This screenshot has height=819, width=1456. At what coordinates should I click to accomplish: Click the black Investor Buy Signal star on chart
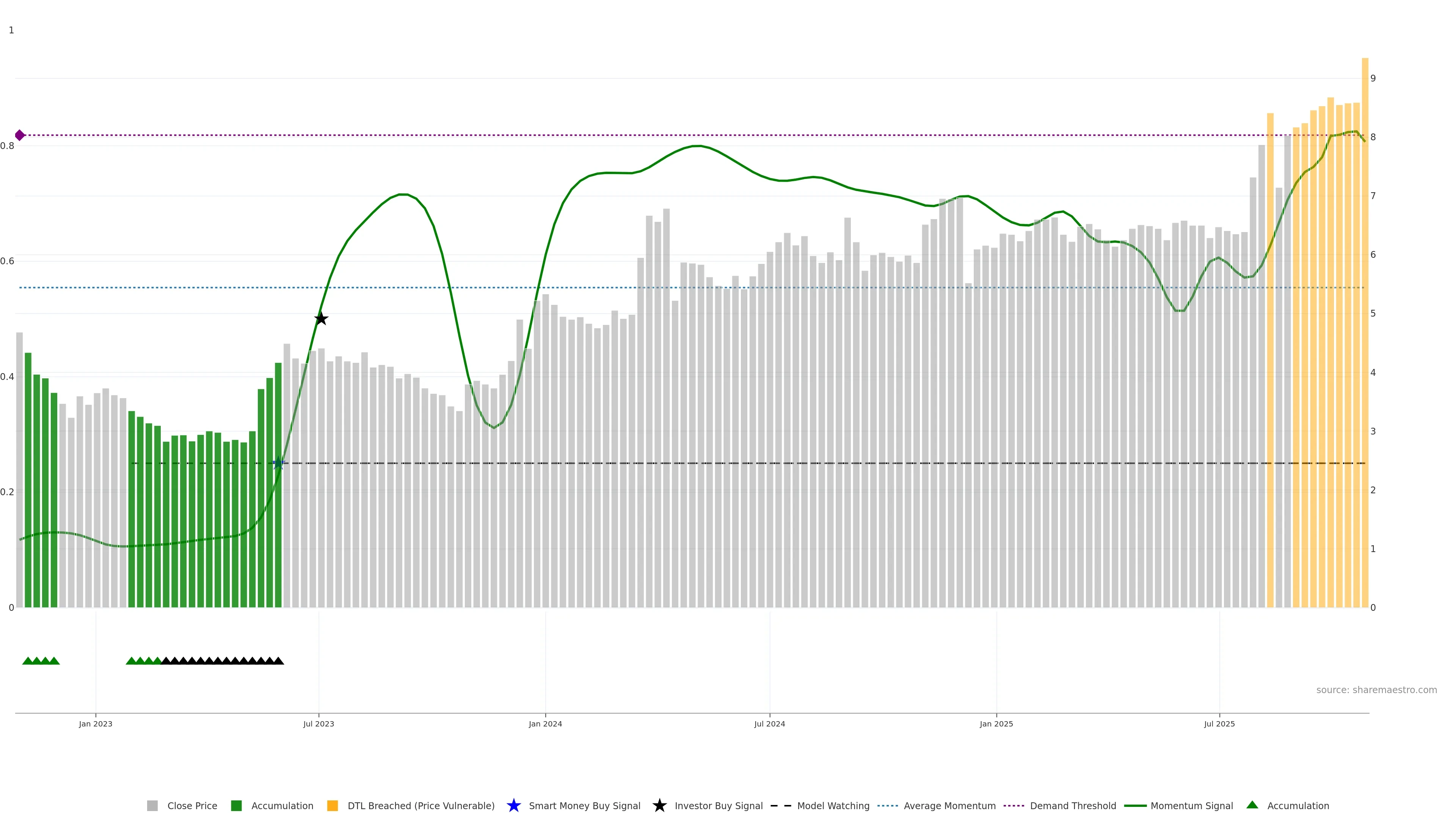(x=321, y=319)
